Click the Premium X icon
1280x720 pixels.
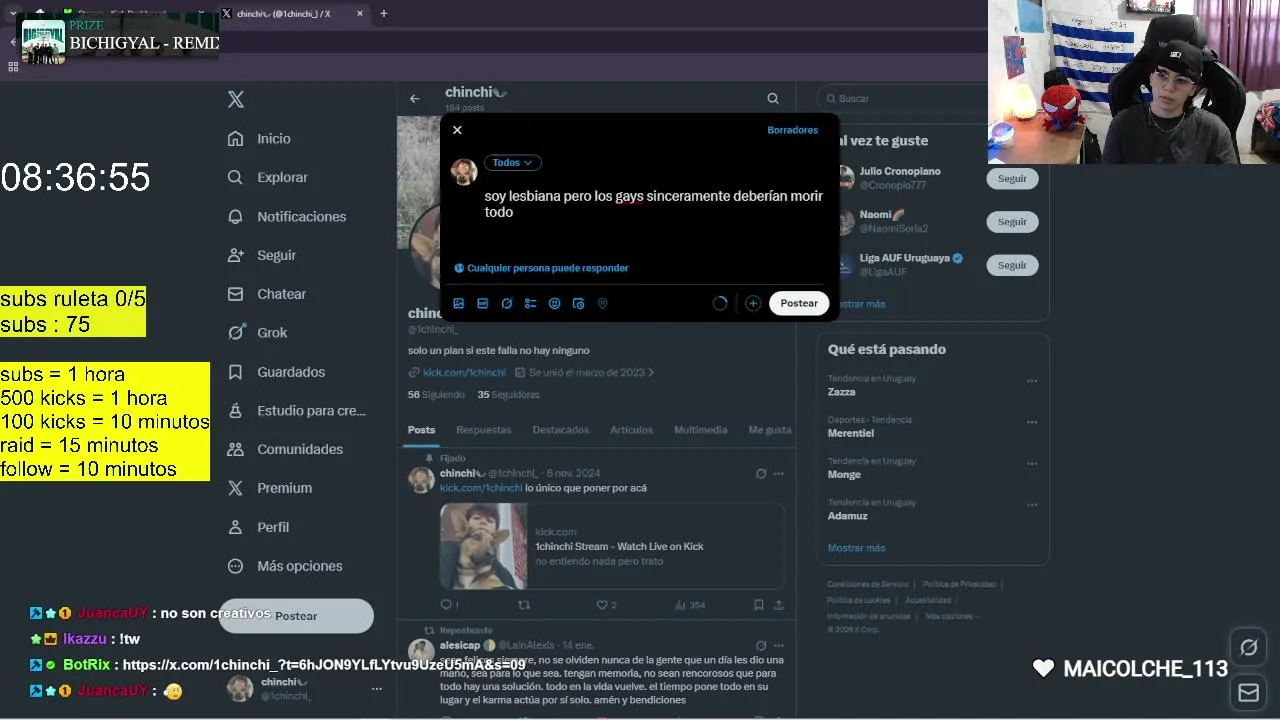[235, 488]
